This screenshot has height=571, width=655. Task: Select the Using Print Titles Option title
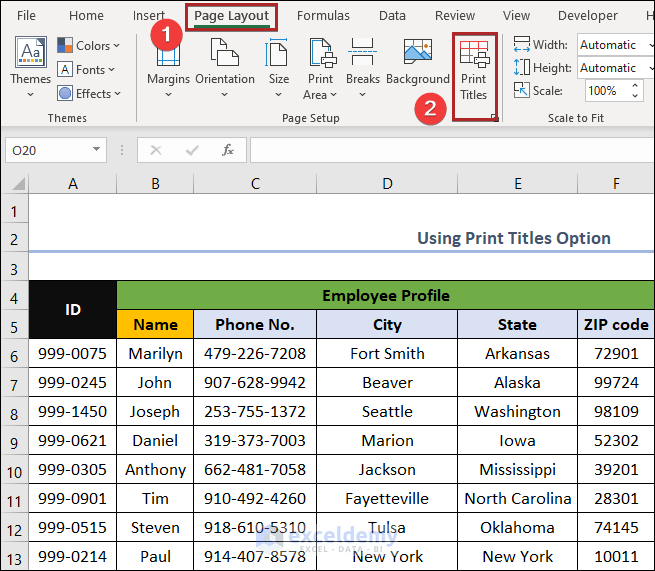pyautogui.click(x=514, y=238)
